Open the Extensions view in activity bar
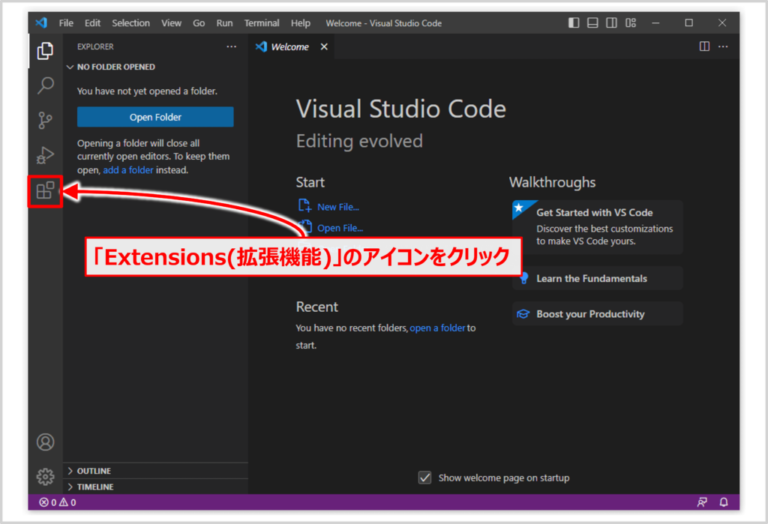Image resolution: width=768 pixels, height=524 pixels. point(45,190)
